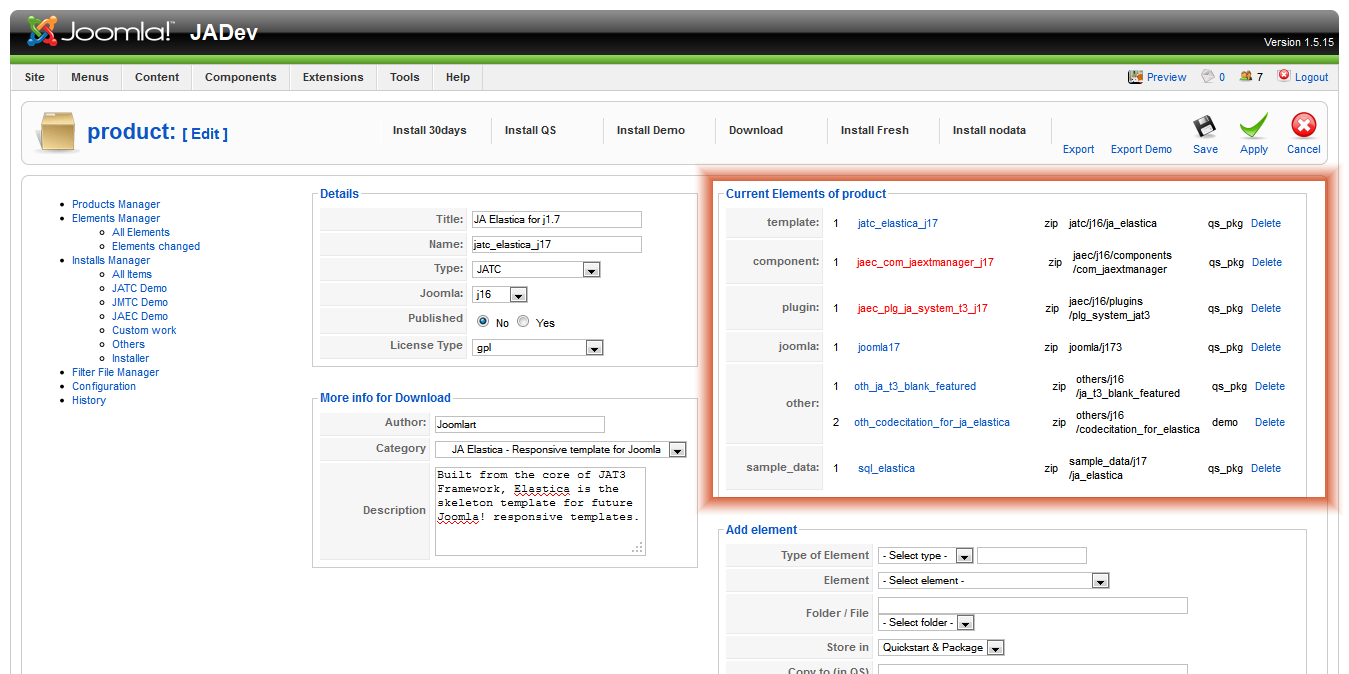Click the Title input field

(555, 220)
